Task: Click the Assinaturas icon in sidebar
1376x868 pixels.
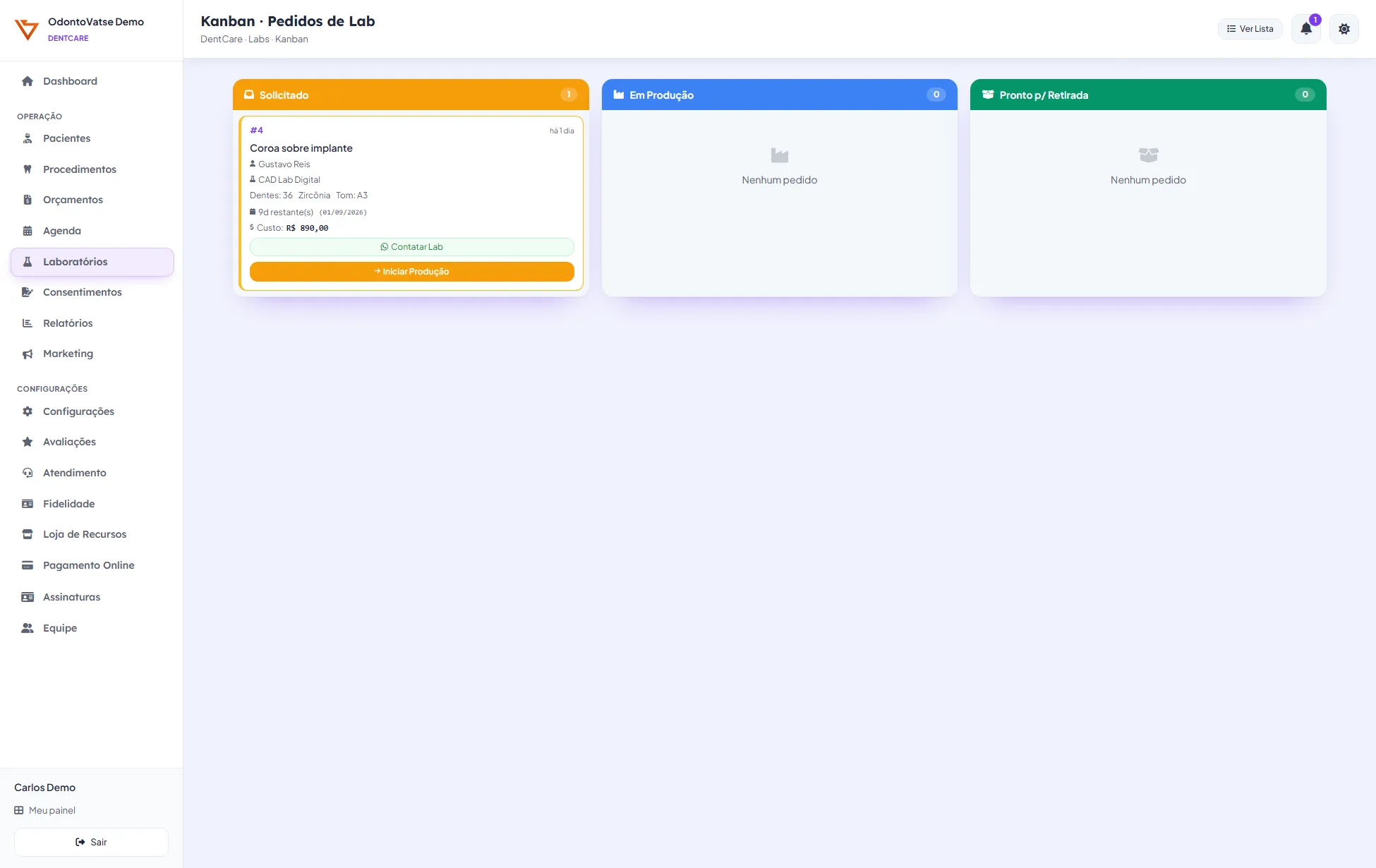Action: point(28,597)
